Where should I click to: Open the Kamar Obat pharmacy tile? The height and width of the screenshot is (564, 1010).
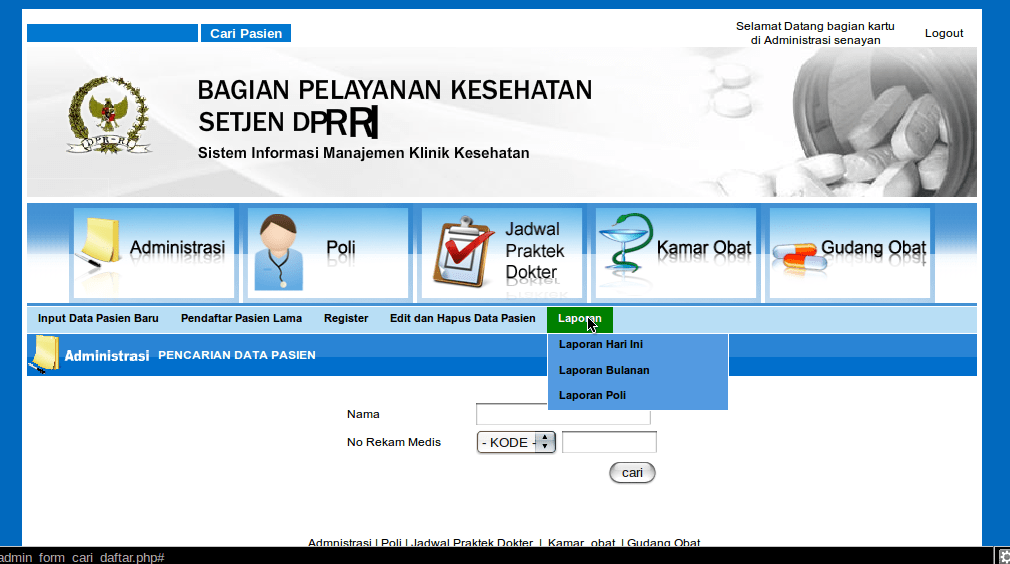click(676, 253)
